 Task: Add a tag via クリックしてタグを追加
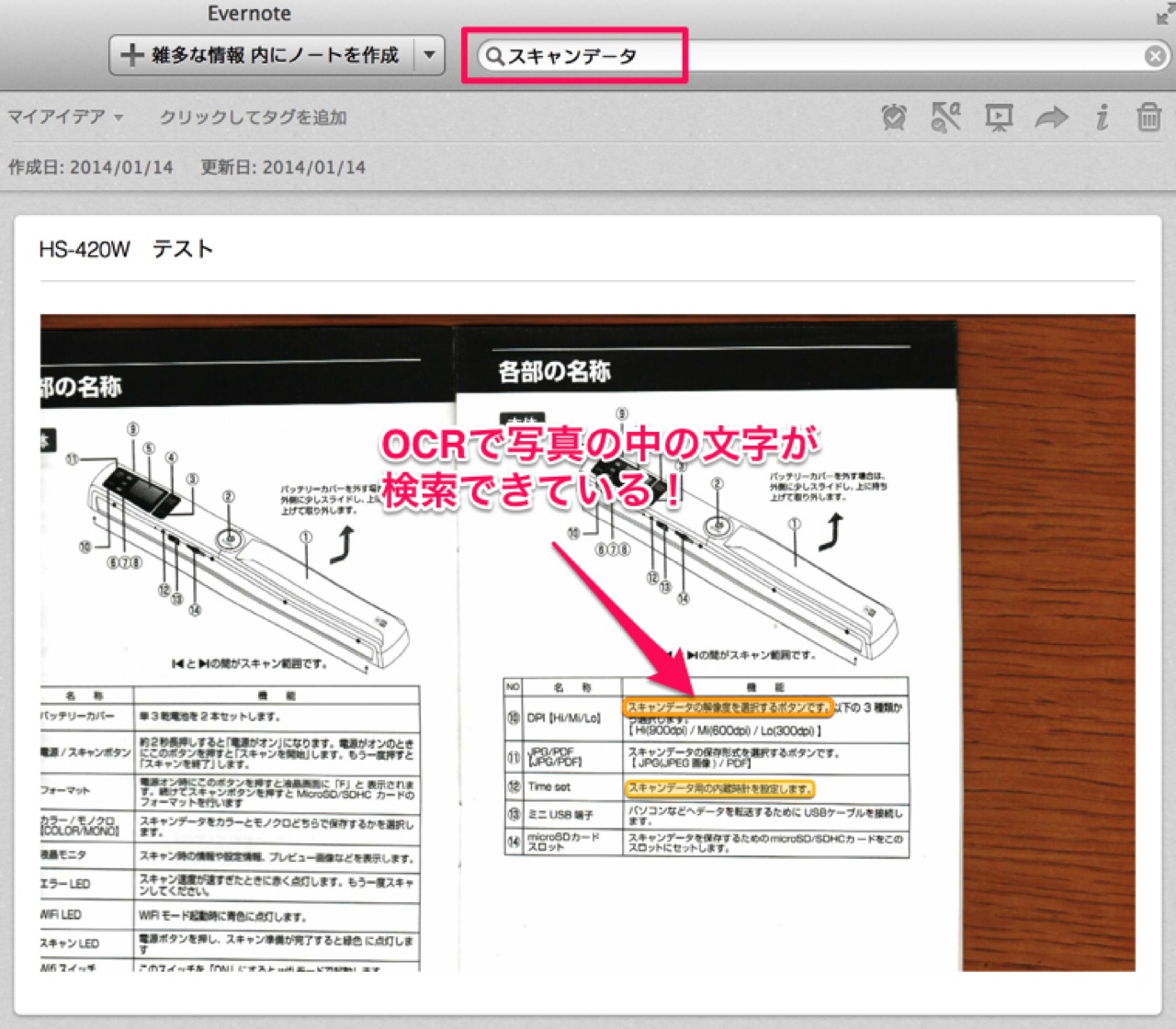tap(253, 117)
